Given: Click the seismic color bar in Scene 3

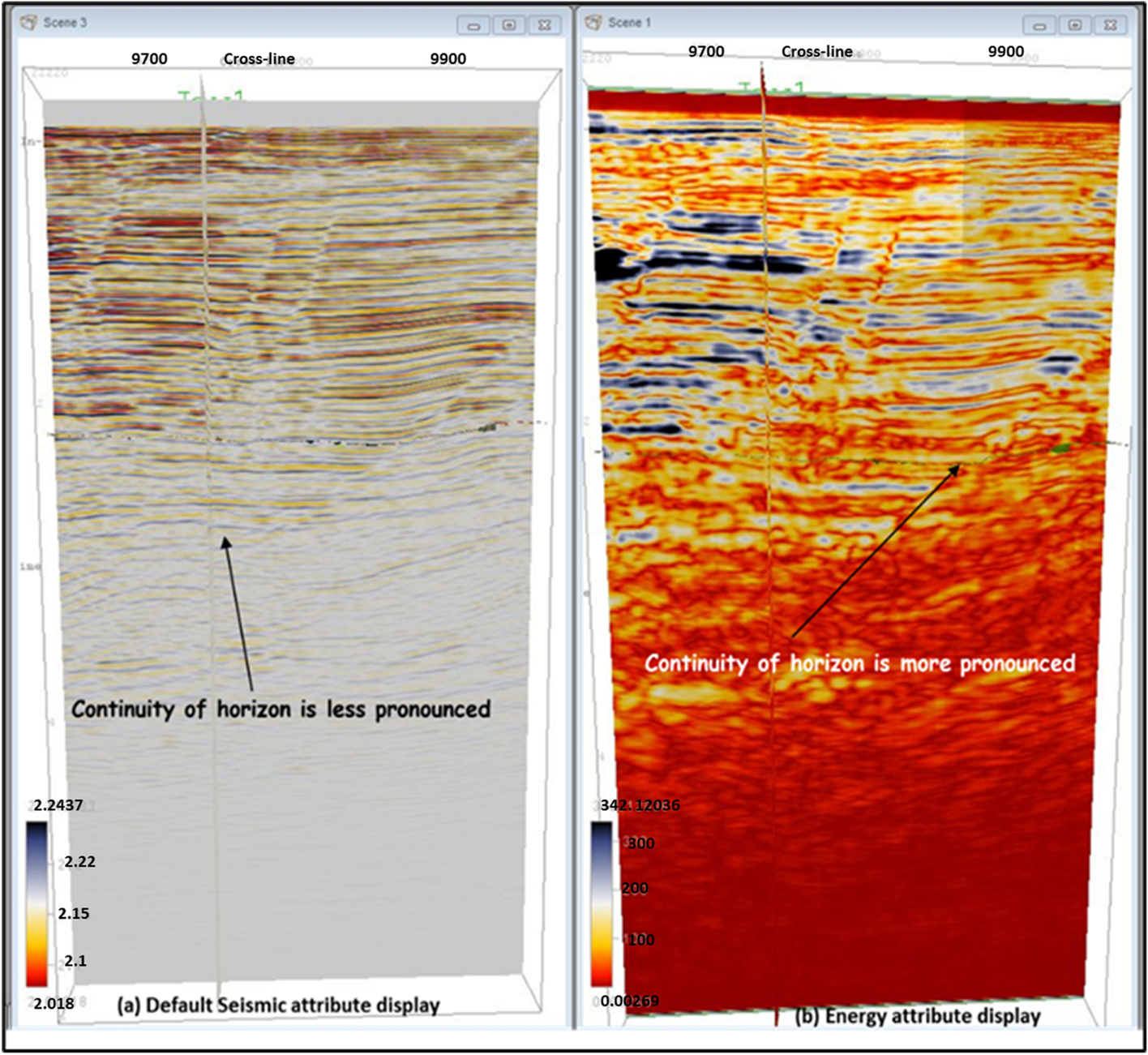Looking at the screenshot, I should point(36,904).
